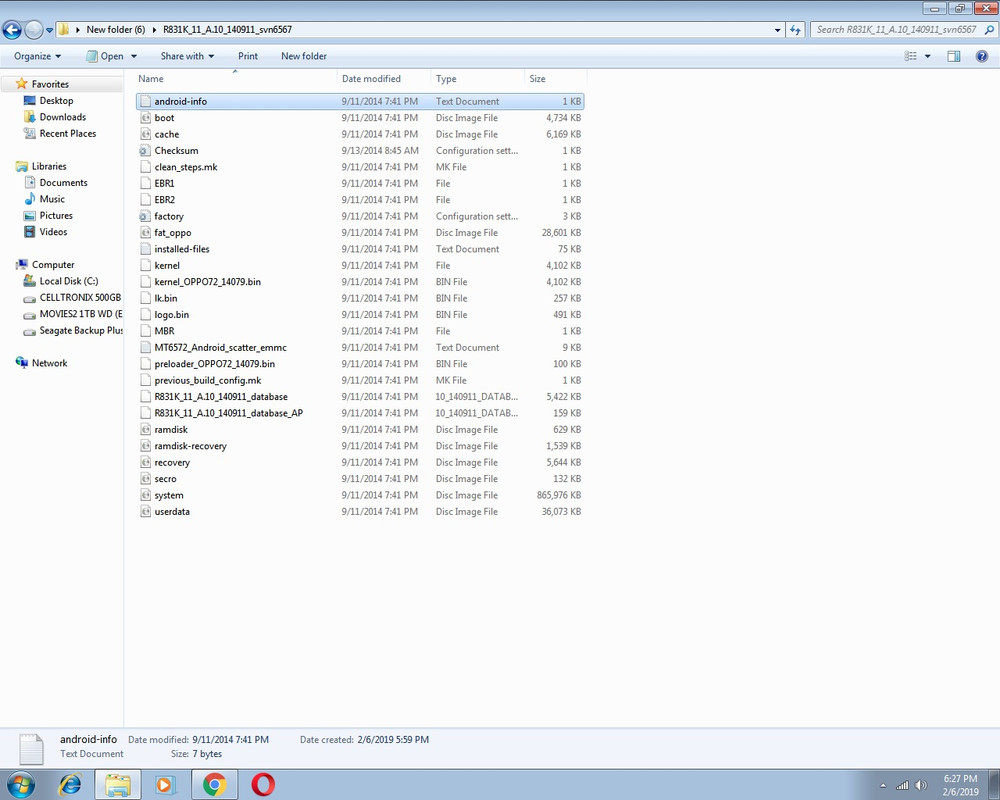
Task: Open Windows Media Player from taskbar
Action: coord(165,784)
